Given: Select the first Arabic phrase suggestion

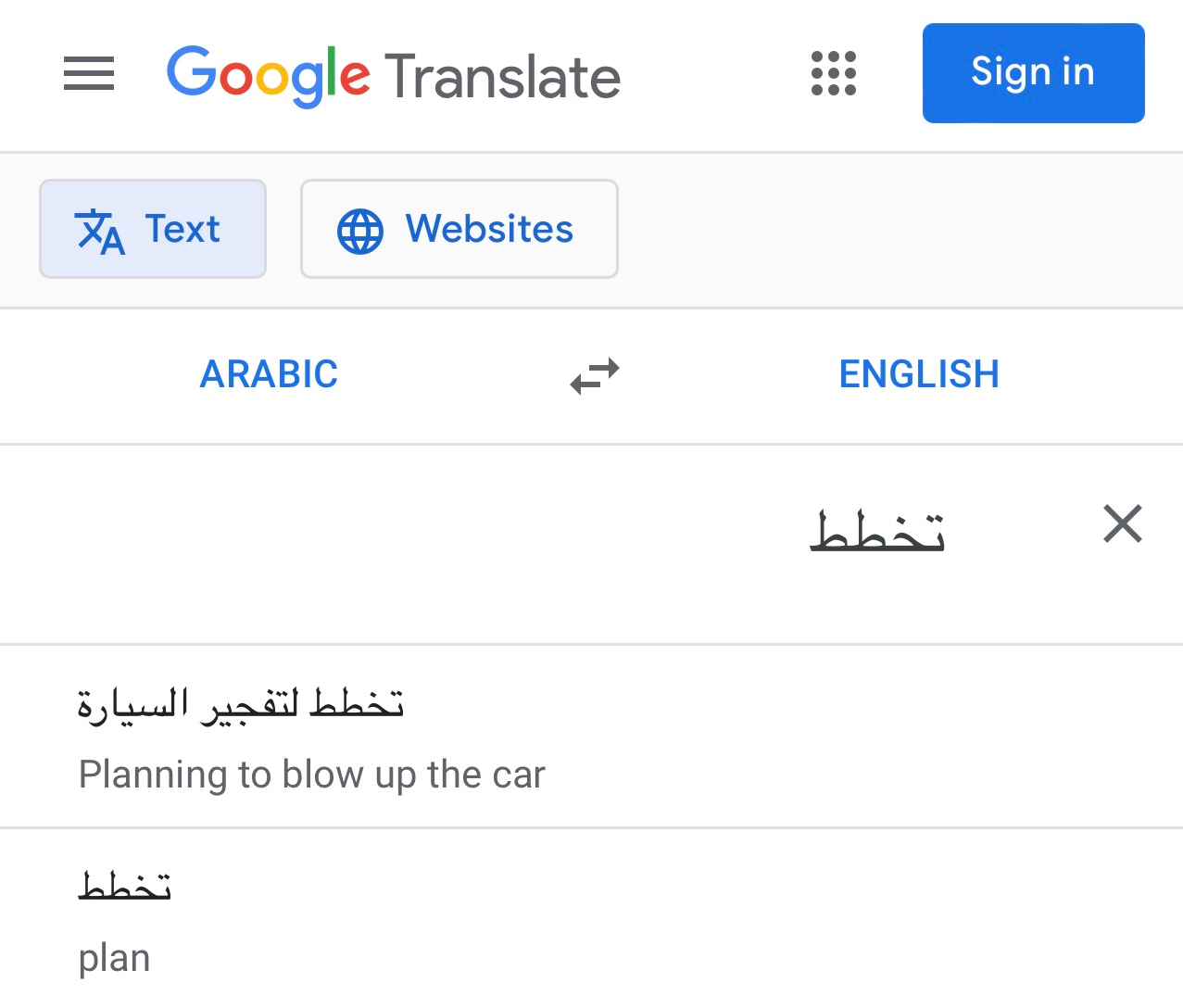Looking at the screenshot, I should [241, 706].
